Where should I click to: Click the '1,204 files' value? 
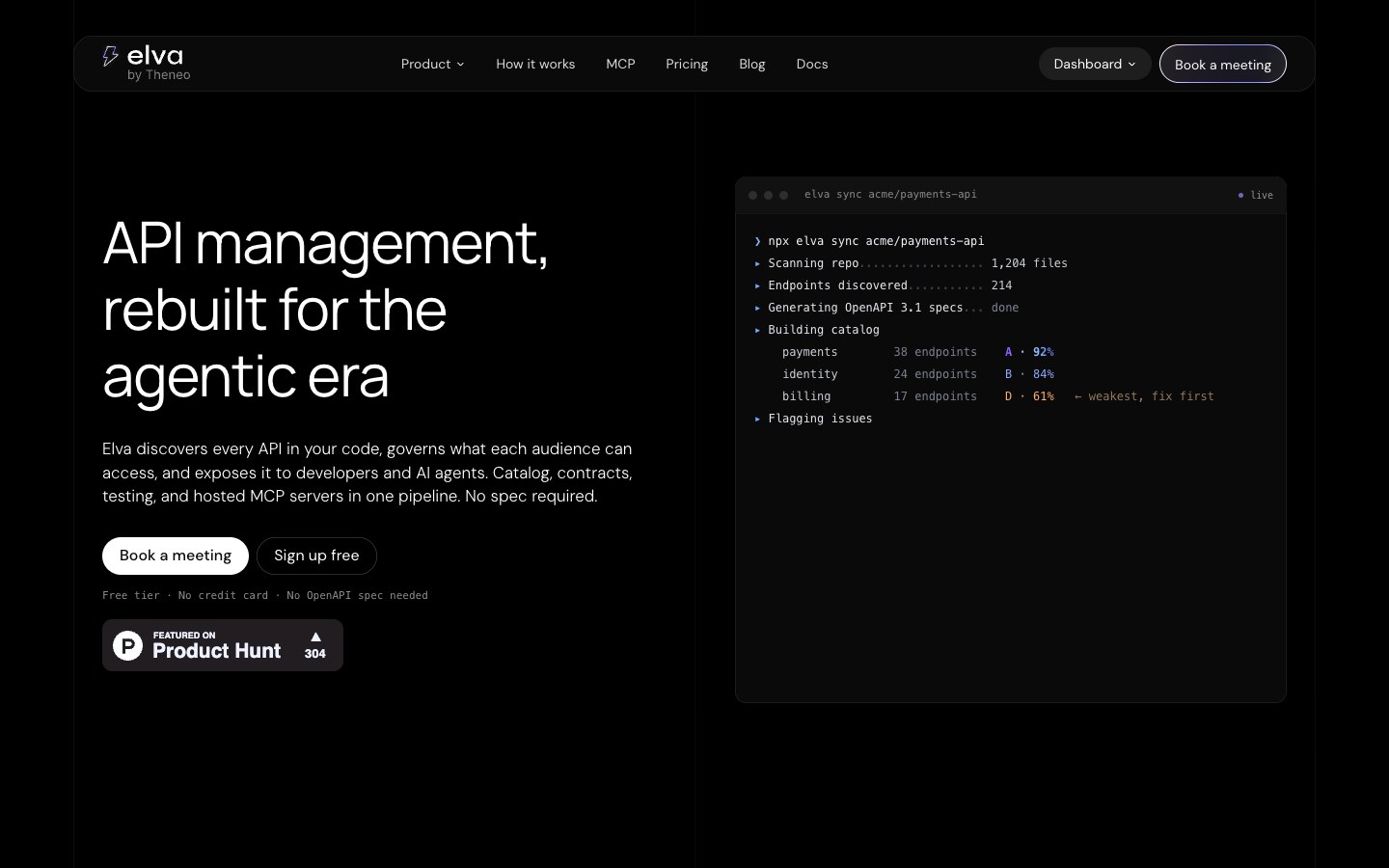1029,263
